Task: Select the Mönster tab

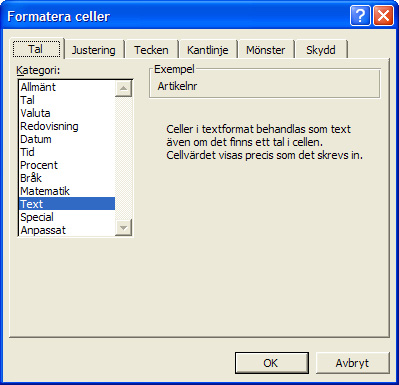Action: coord(265,50)
